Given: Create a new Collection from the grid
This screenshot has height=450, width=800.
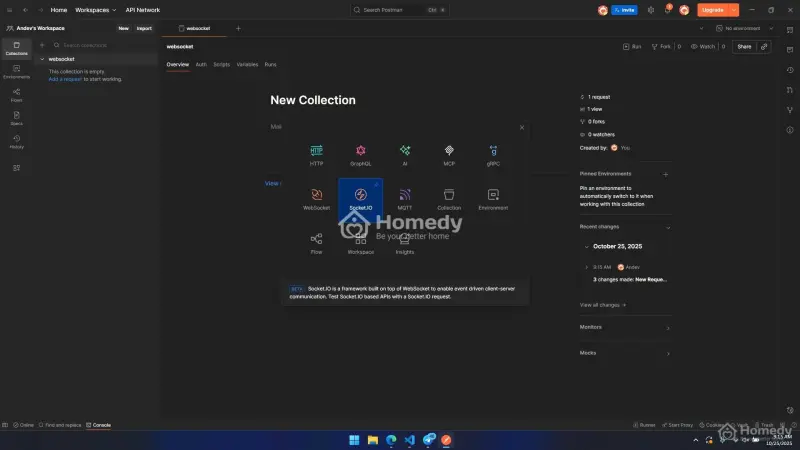Looking at the screenshot, I should point(449,199).
